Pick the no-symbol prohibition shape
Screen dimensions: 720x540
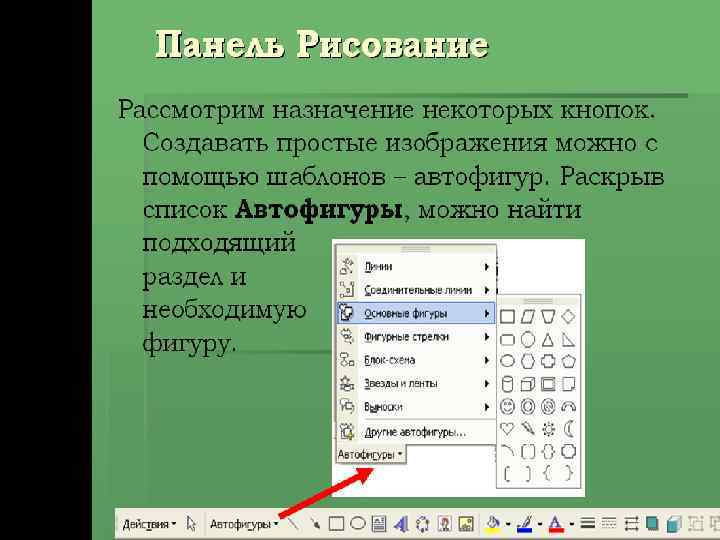pyautogui.click(x=548, y=406)
